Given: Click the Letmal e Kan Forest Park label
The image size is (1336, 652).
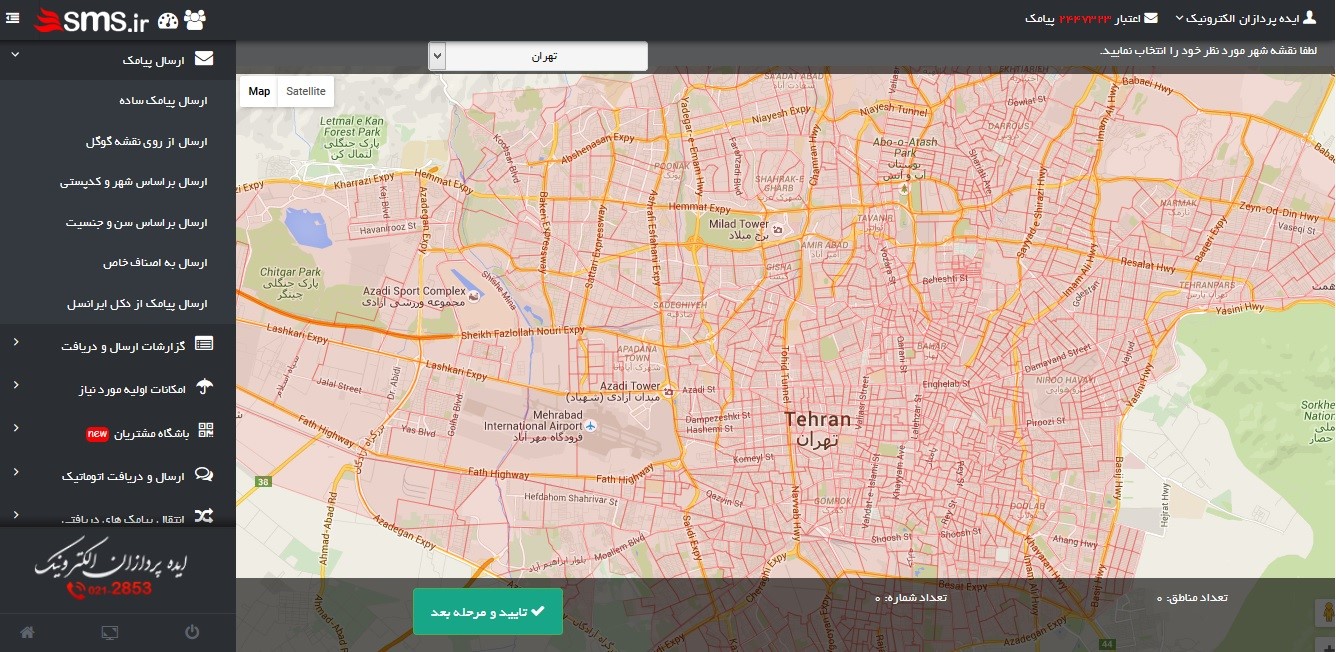Looking at the screenshot, I should 351,138.
